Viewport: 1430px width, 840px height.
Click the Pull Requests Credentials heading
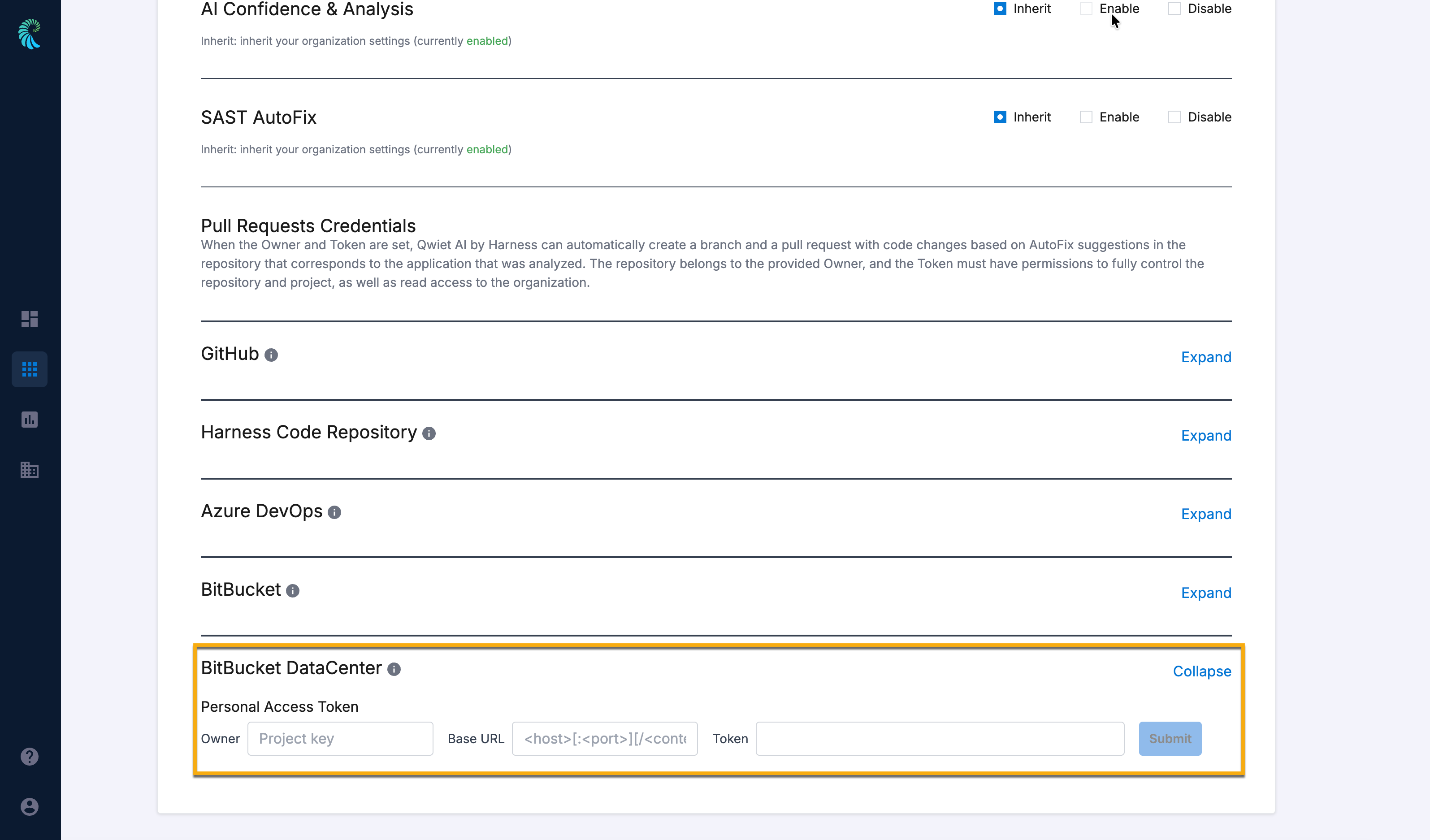coord(308,226)
